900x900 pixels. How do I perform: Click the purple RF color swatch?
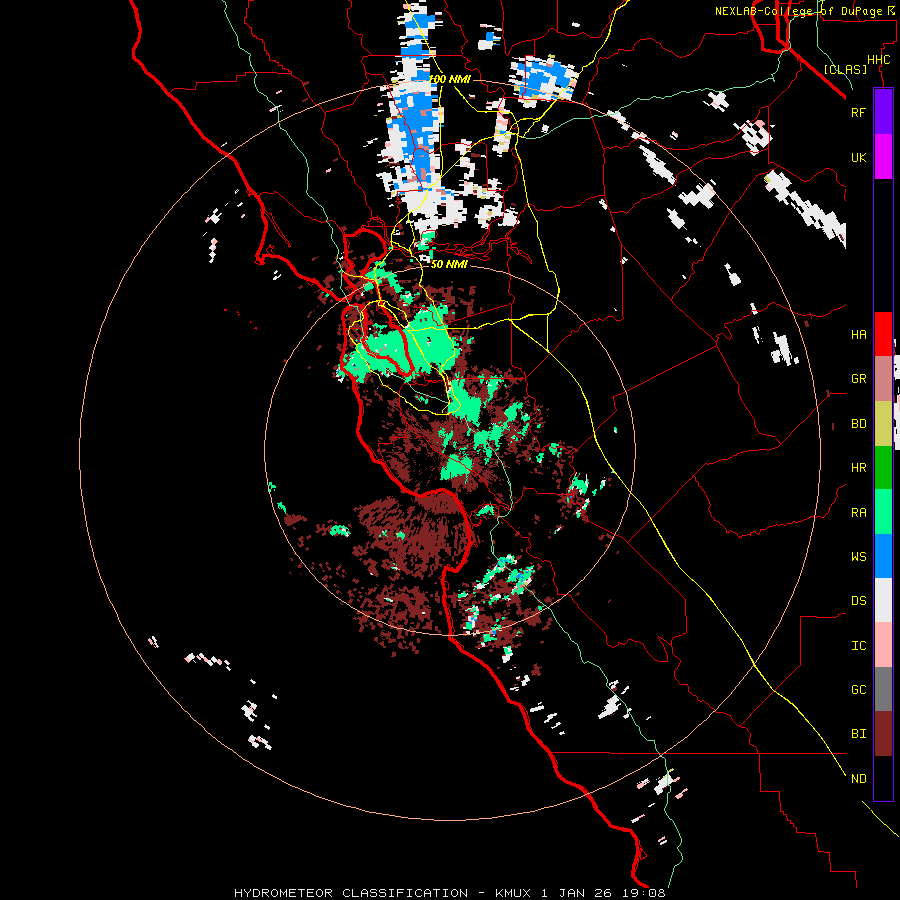[883, 112]
